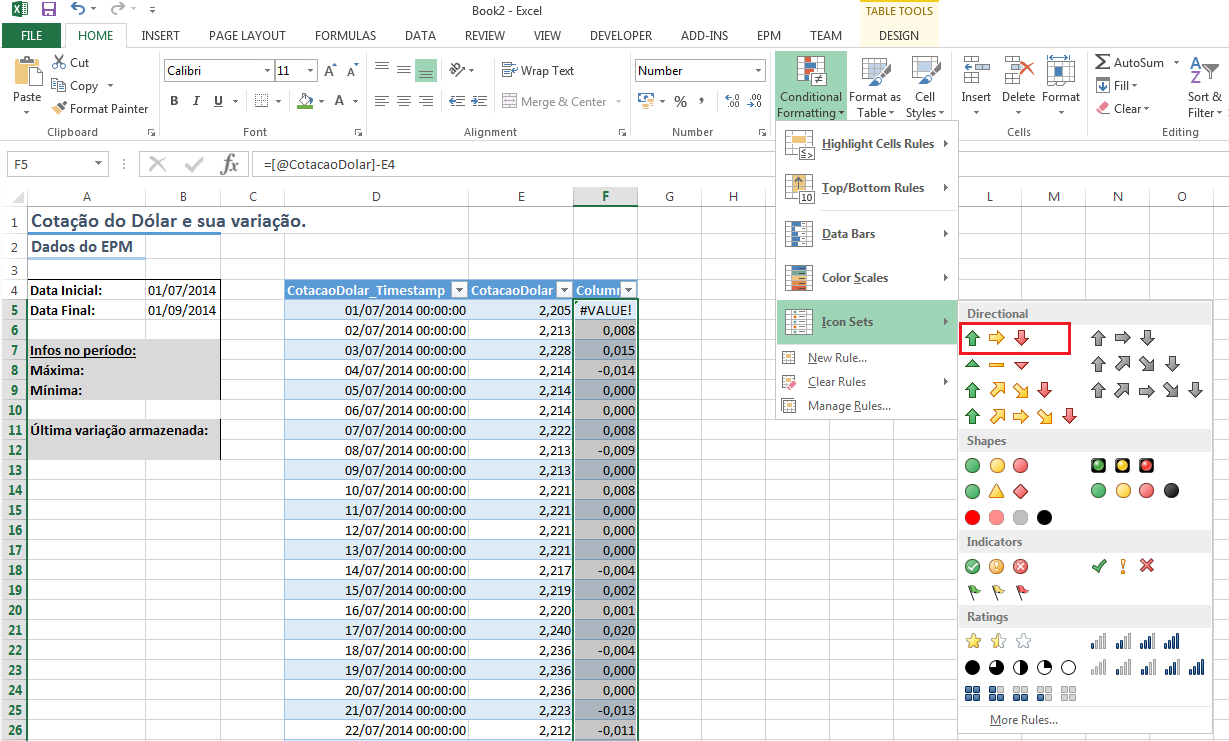Viewport: 1229px width, 741px height.
Task: Select the 3 triangles directional icon set
Action: coord(995,365)
